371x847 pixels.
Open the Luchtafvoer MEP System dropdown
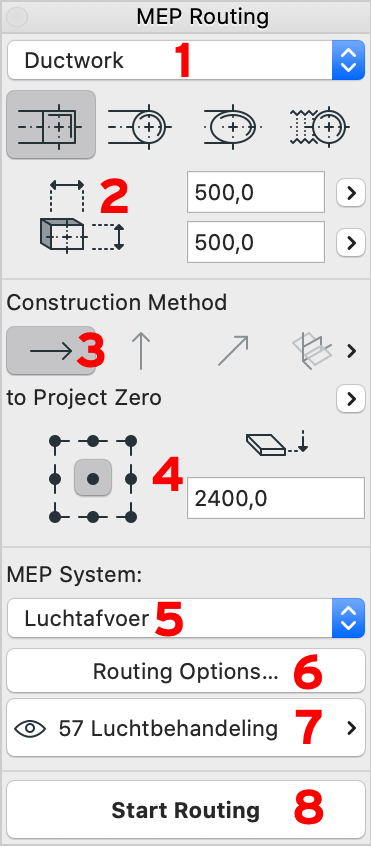click(x=186, y=617)
